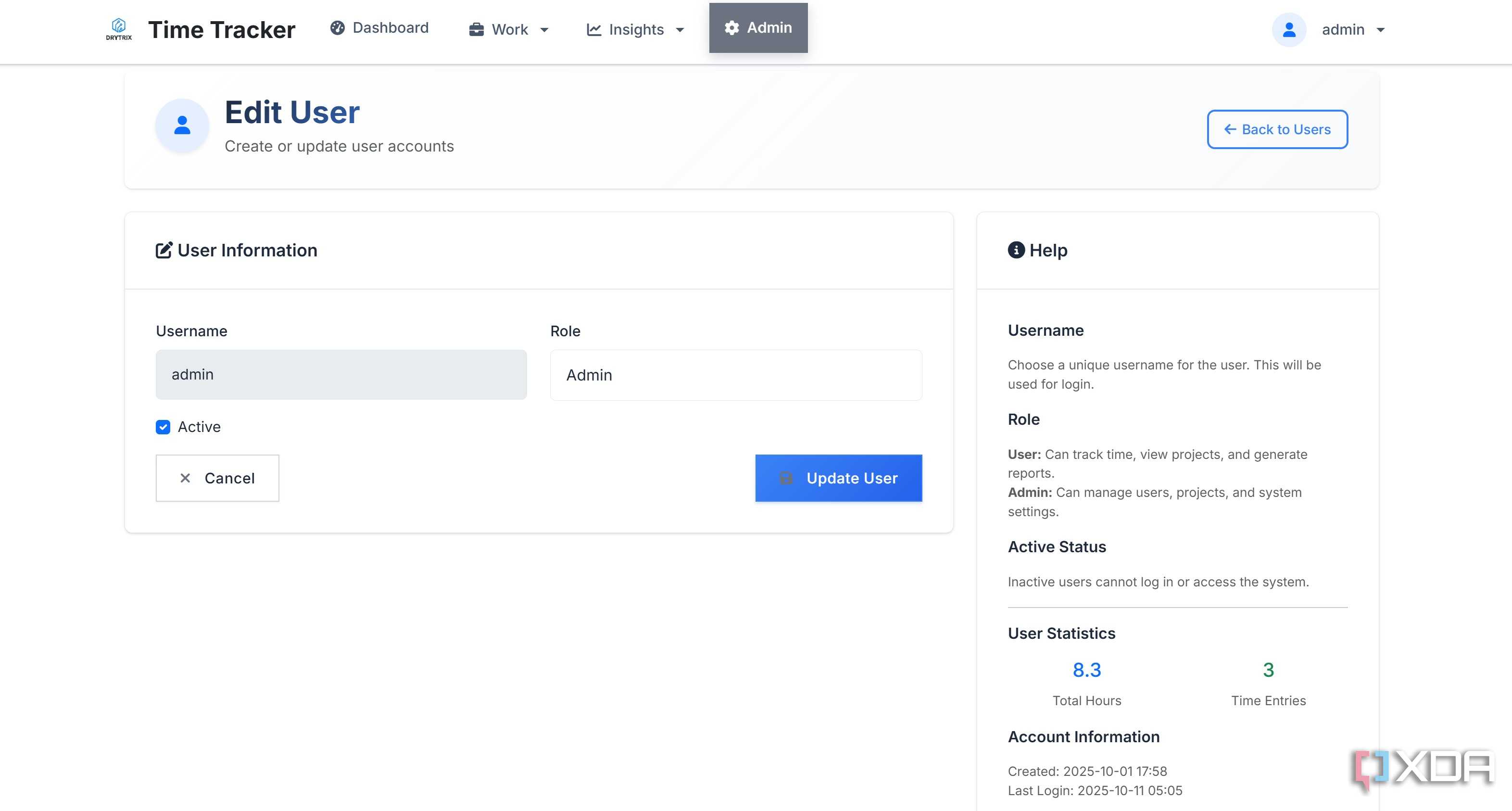Click the Insights chart icon
1512x811 pixels.
click(594, 29)
